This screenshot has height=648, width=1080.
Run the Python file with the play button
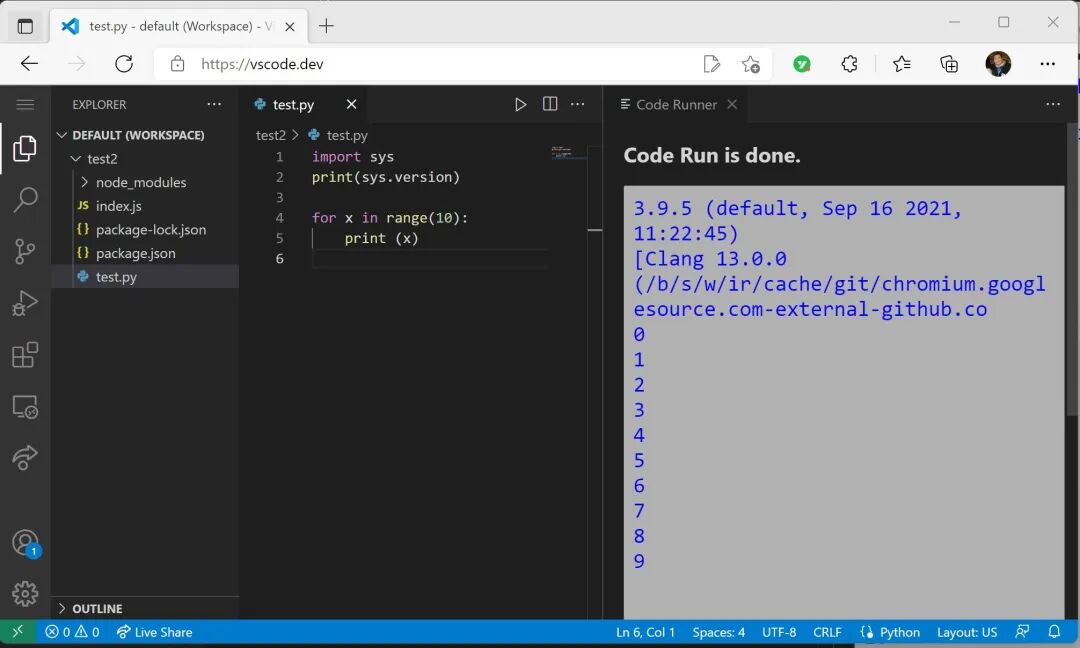tap(520, 103)
